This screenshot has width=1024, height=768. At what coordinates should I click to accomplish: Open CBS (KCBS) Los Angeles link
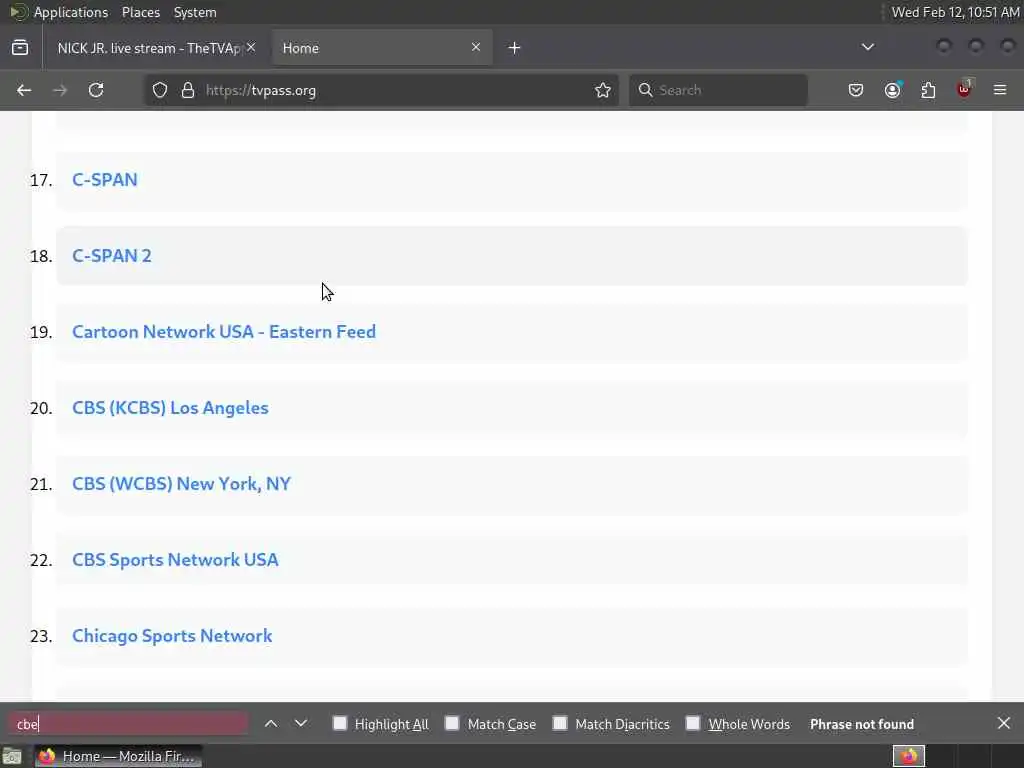tap(170, 408)
